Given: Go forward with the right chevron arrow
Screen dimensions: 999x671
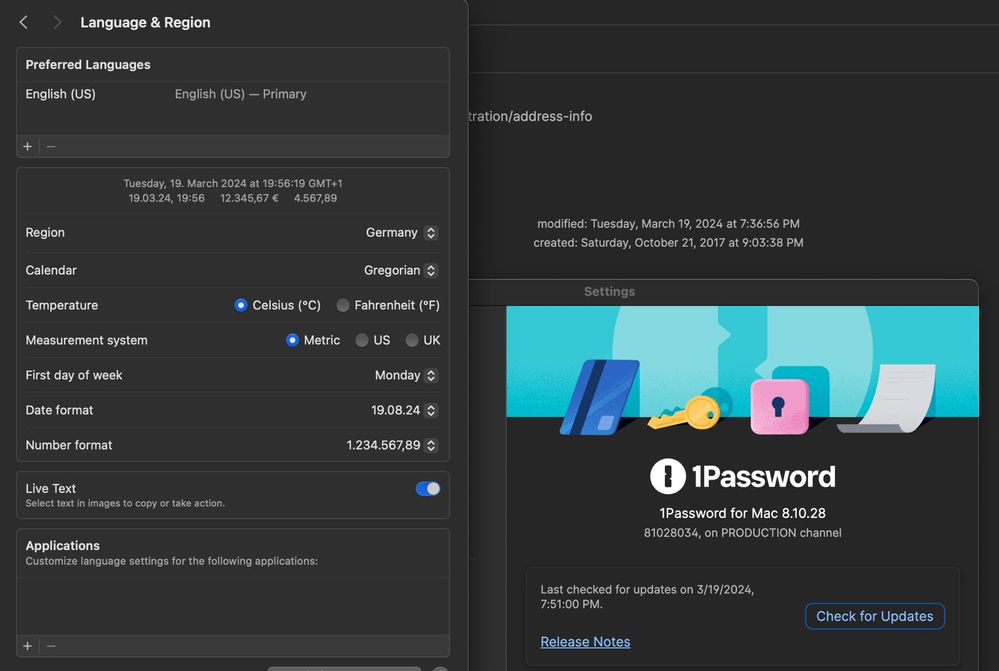Looking at the screenshot, I should (57, 22).
